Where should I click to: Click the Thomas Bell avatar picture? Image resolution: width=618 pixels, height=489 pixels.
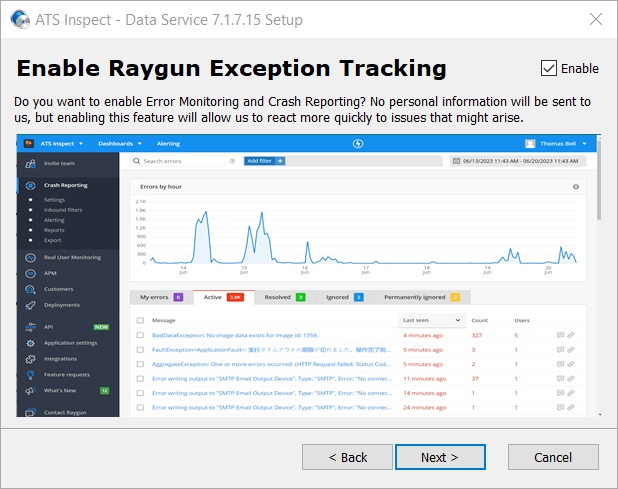point(530,143)
